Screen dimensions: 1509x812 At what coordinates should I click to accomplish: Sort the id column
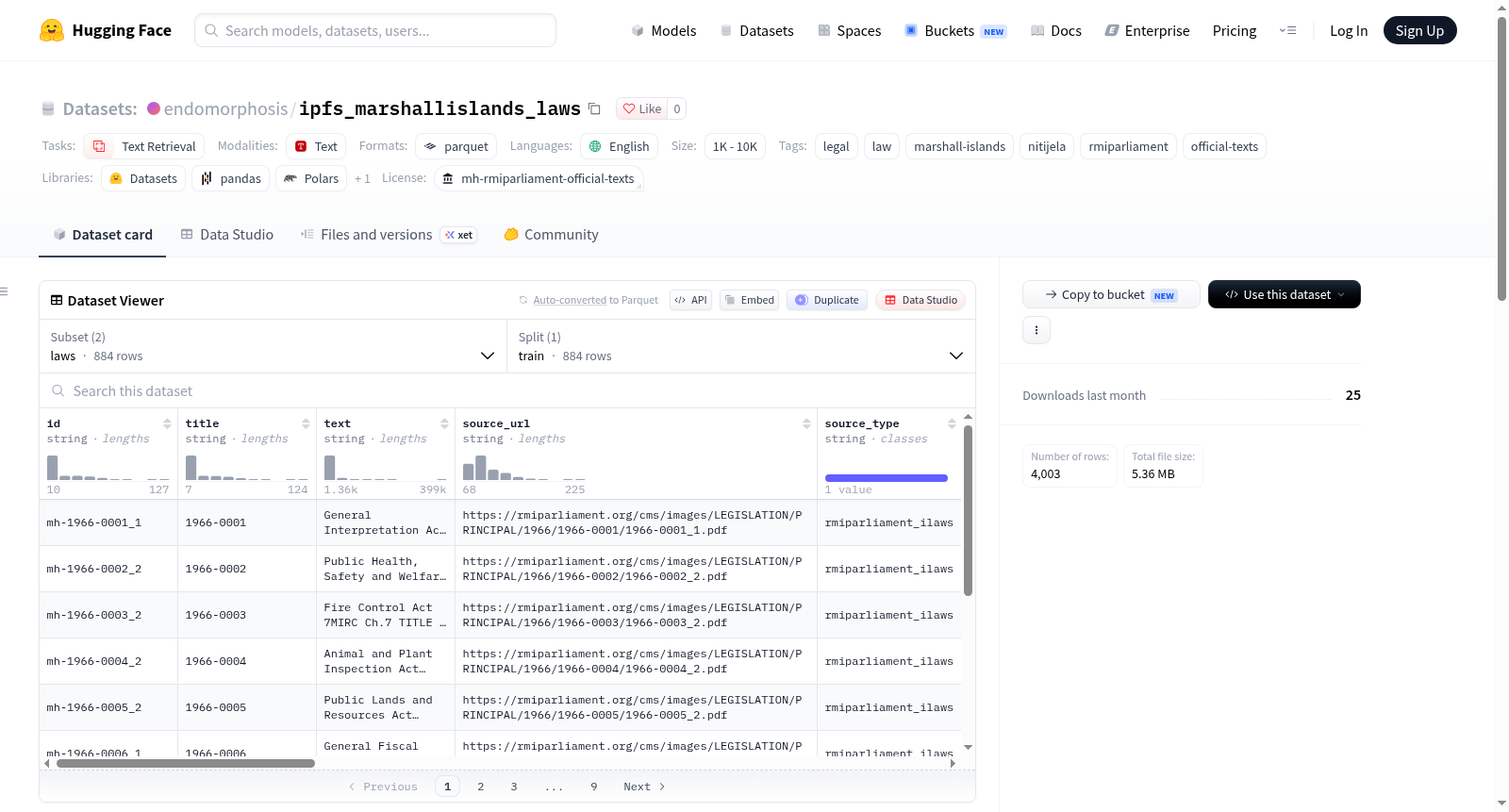click(x=167, y=423)
